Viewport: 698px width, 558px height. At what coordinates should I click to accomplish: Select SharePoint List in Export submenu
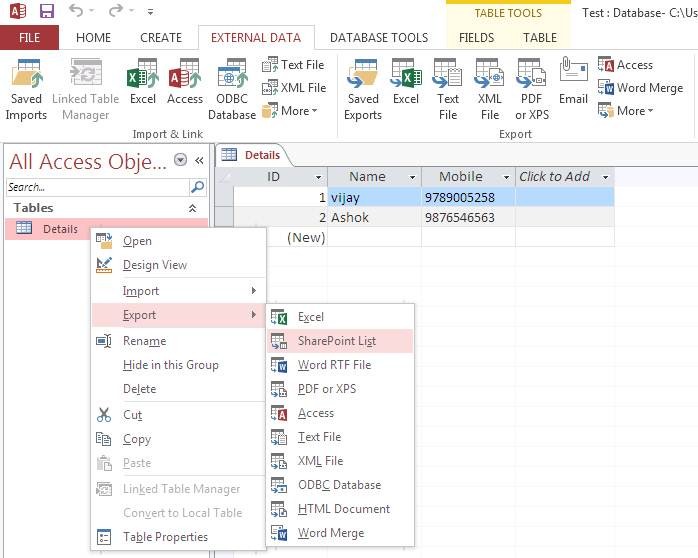point(340,341)
